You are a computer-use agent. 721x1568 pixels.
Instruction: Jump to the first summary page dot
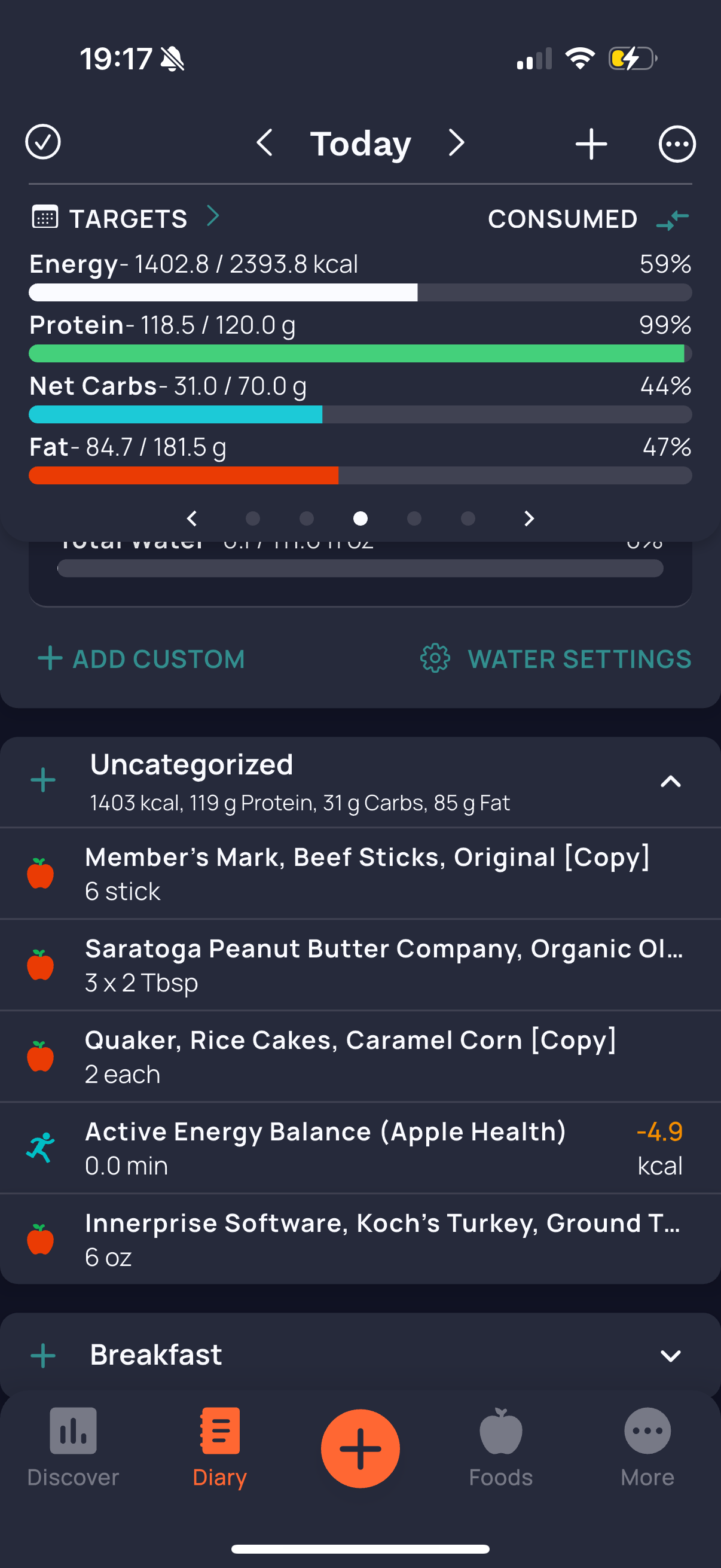pos(252,518)
